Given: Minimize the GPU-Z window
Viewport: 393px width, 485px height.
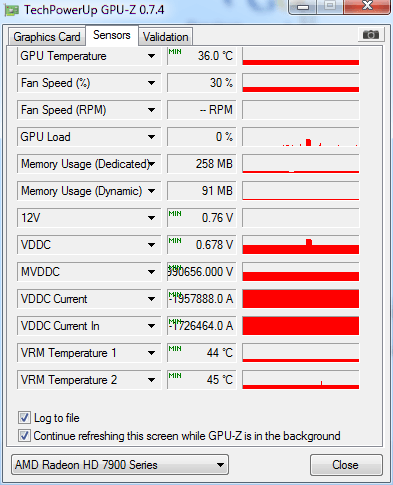Looking at the screenshot, I should [303, 7].
